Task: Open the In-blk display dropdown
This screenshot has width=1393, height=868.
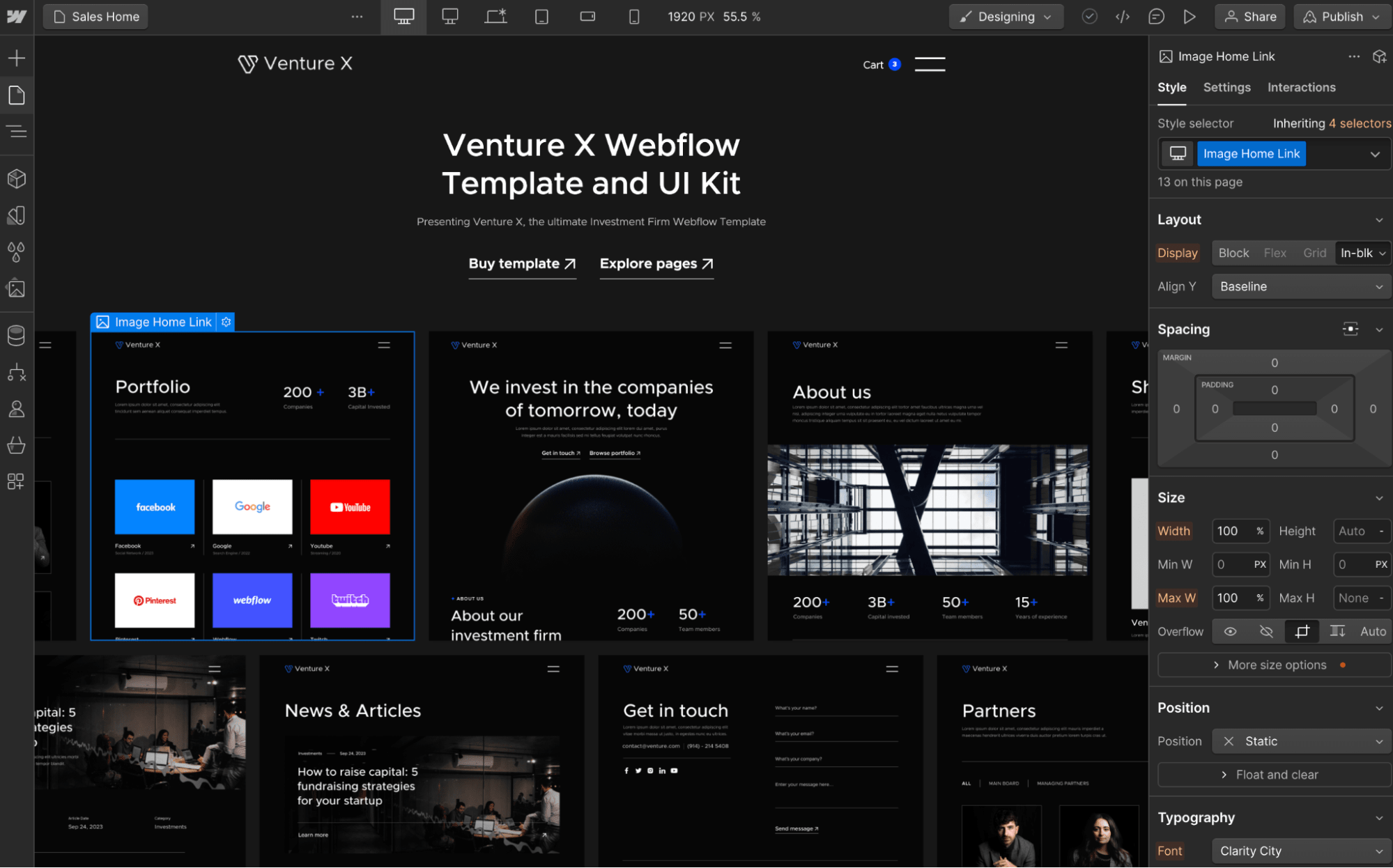Action: tap(1362, 253)
